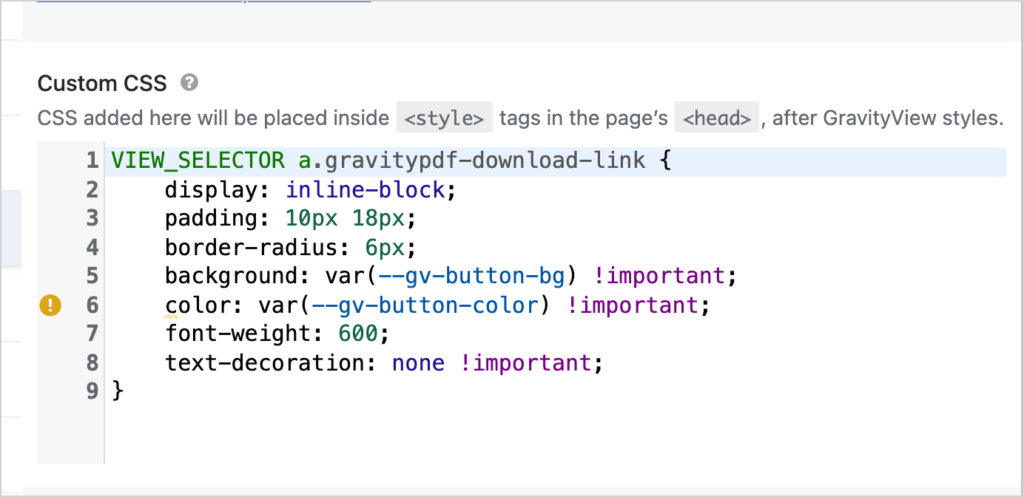Click the --gv-button-bg variable text

click(471, 276)
